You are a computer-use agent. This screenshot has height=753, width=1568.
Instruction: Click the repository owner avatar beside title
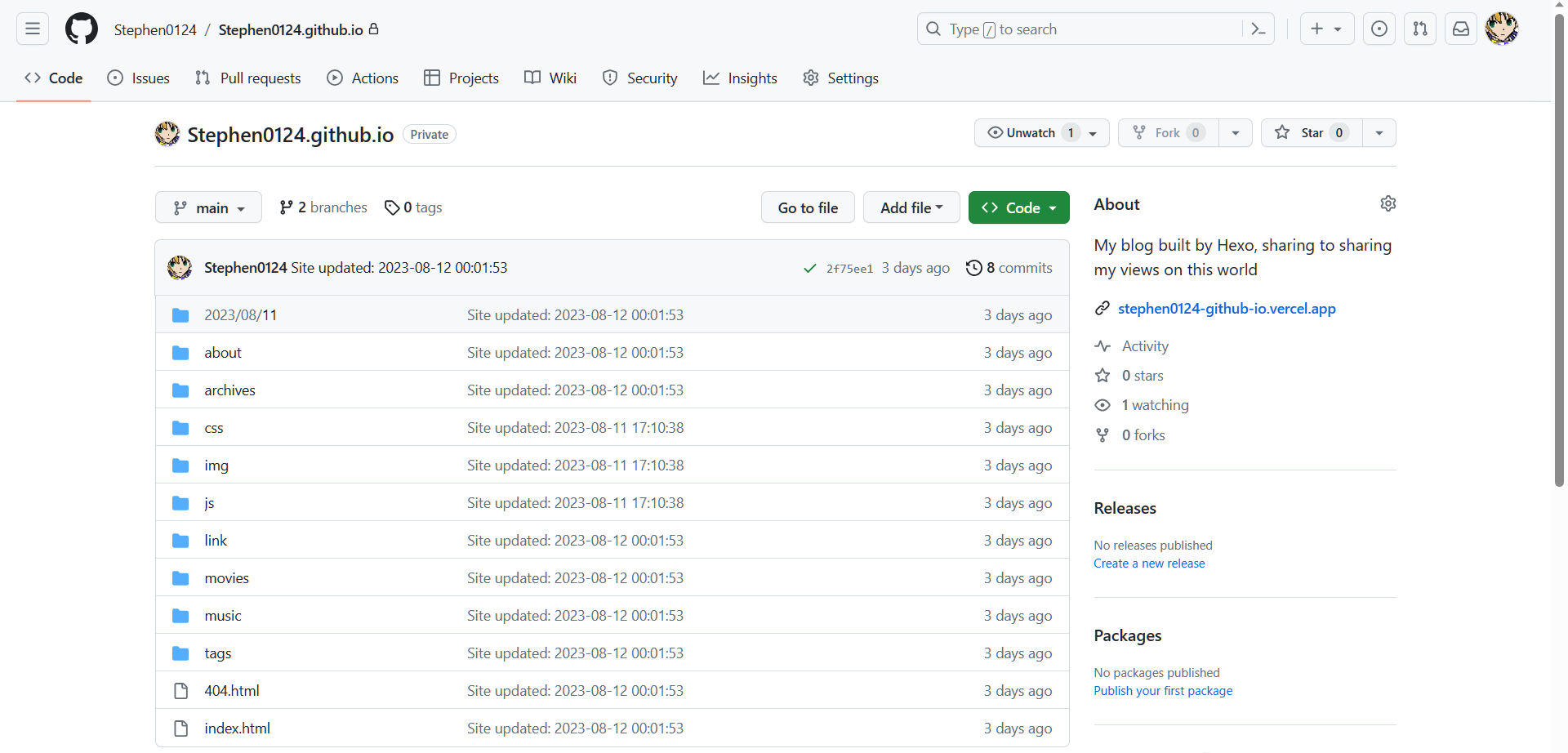click(x=167, y=134)
